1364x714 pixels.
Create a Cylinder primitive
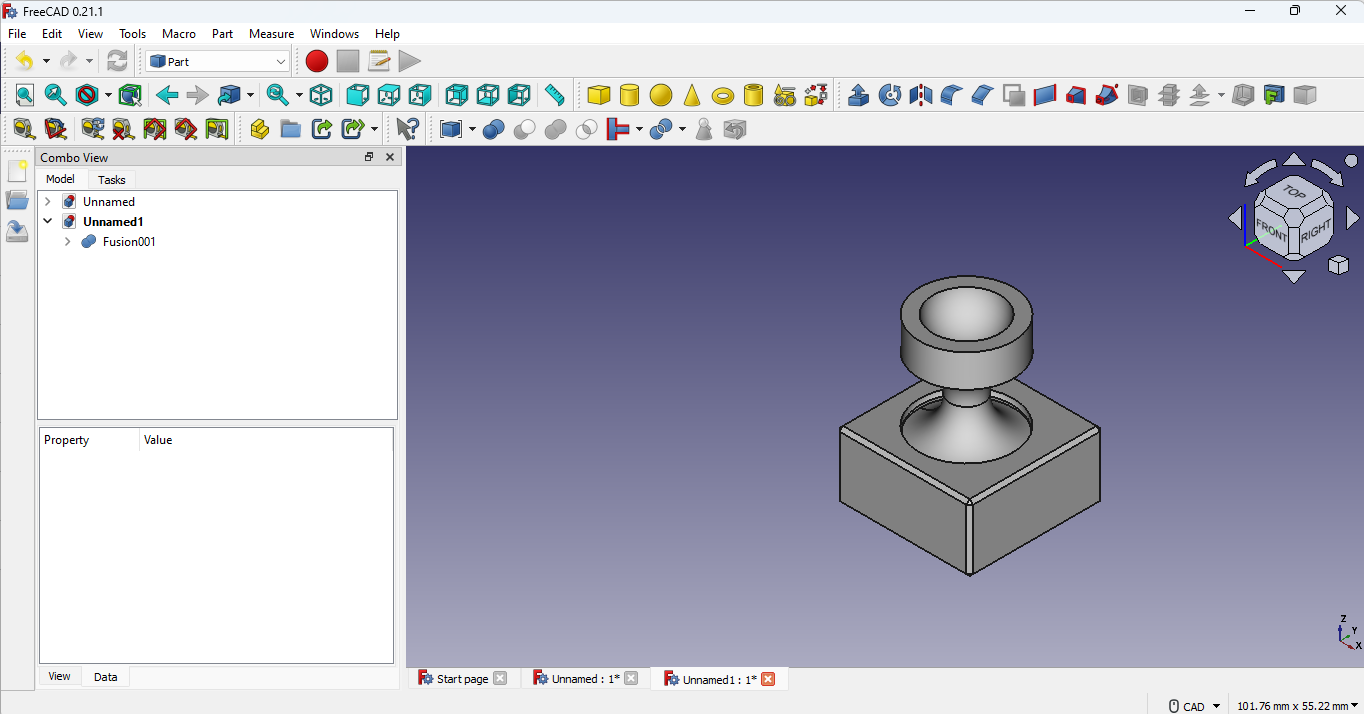tap(629, 95)
